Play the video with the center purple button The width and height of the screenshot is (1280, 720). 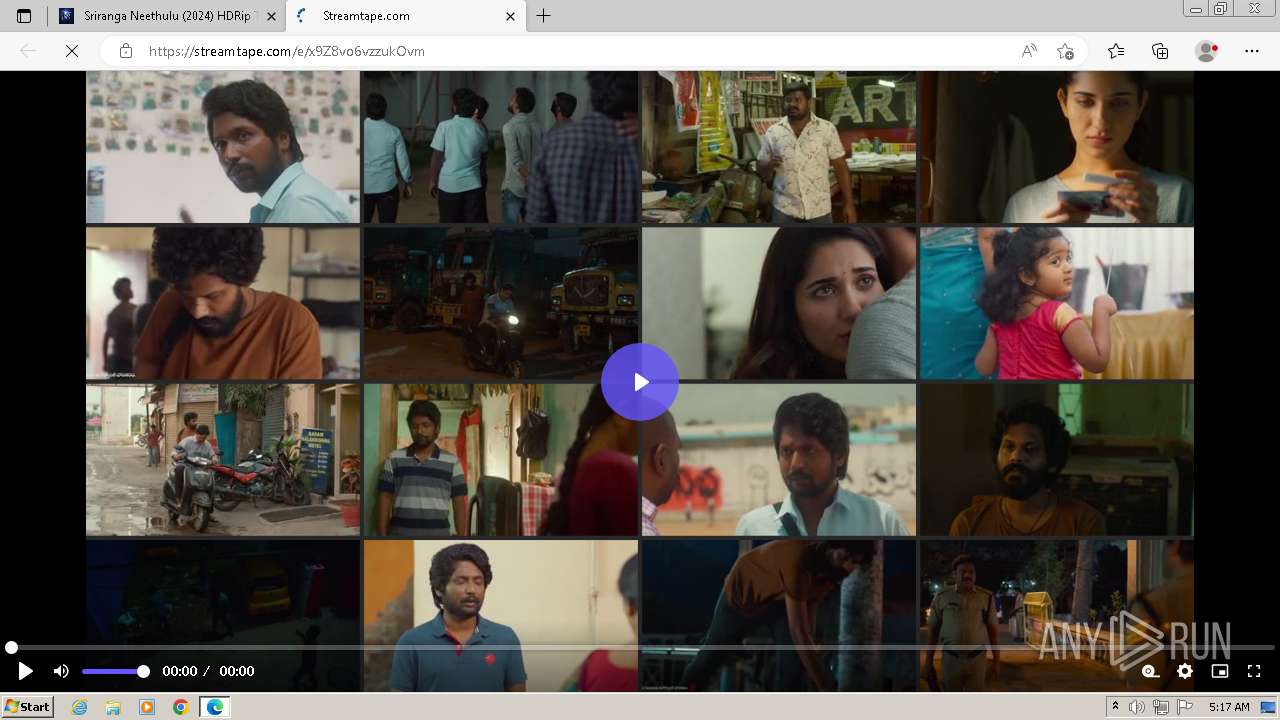[640, 382]
